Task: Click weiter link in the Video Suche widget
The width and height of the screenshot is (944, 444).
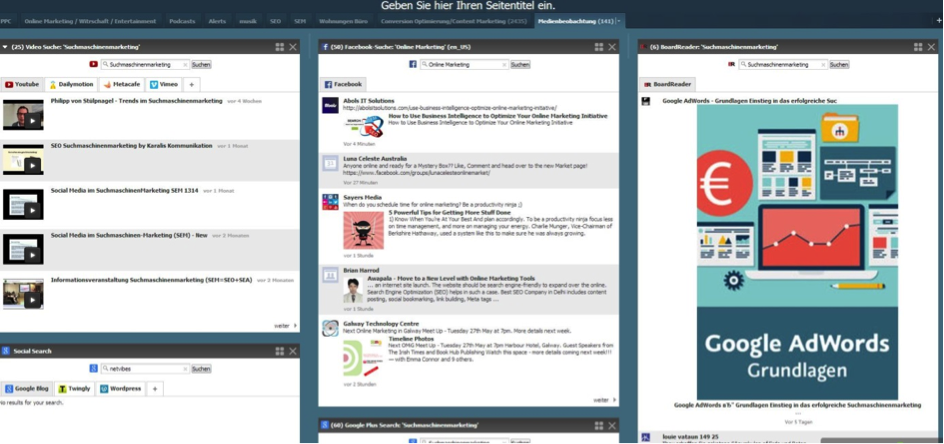Action: (285, 326)
